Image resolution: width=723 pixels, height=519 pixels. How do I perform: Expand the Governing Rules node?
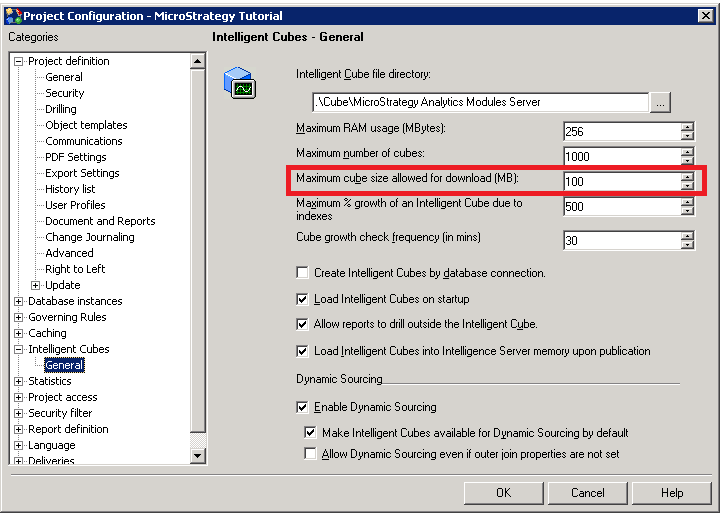(18, 318)
